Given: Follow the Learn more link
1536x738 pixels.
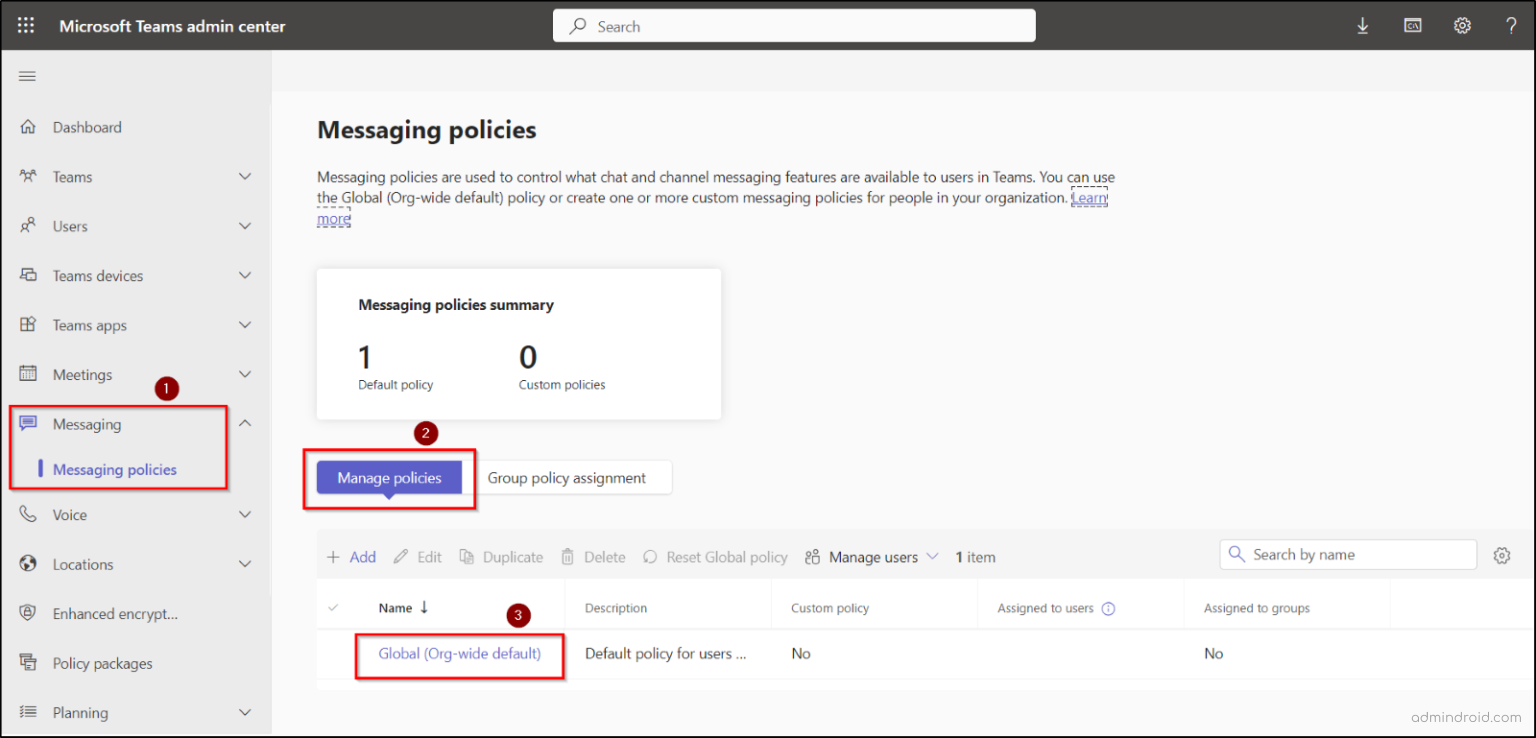Looking at the screenshot, I should point(1089,198).
